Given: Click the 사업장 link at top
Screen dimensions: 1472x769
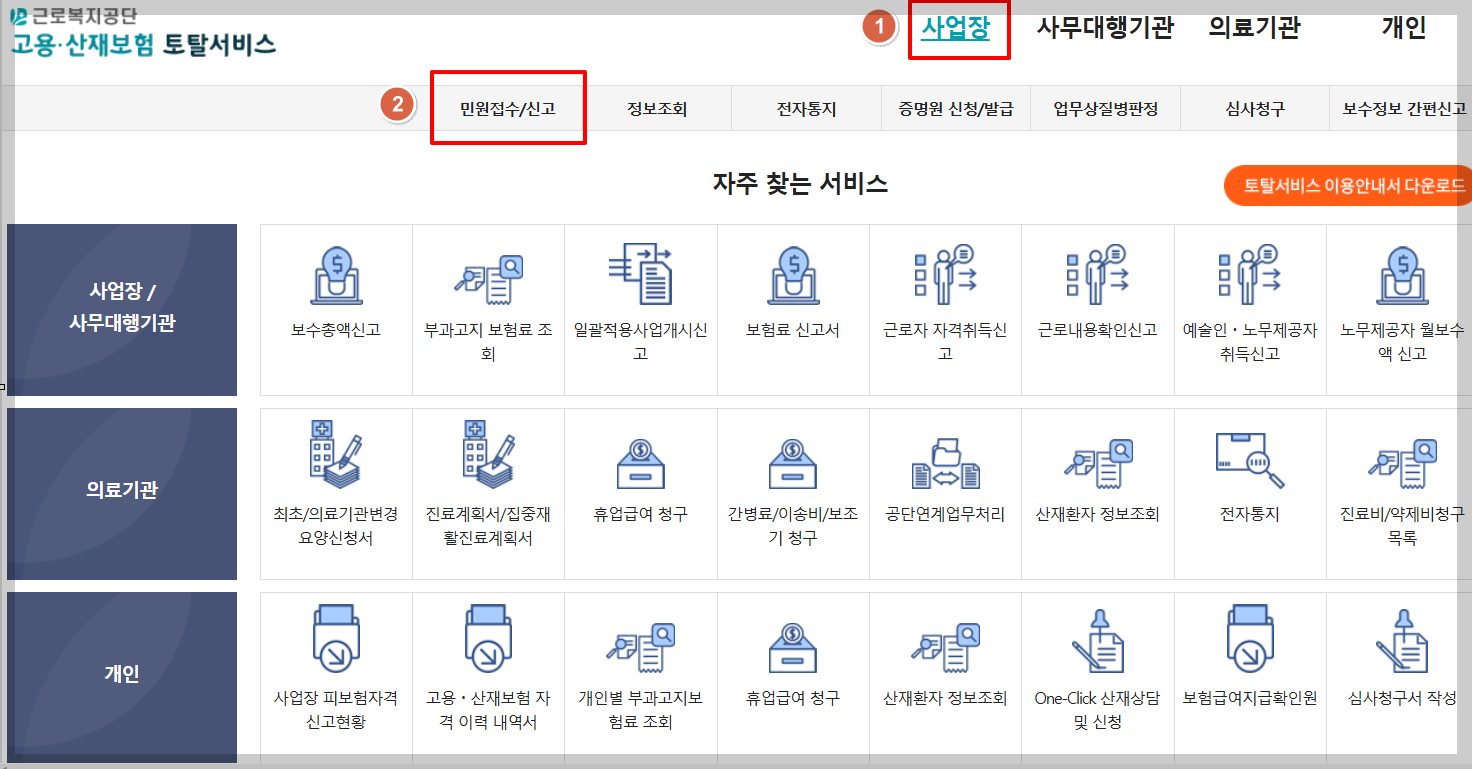Looking at the screenshot, I should pyautogui.click(x=959, y=29).
